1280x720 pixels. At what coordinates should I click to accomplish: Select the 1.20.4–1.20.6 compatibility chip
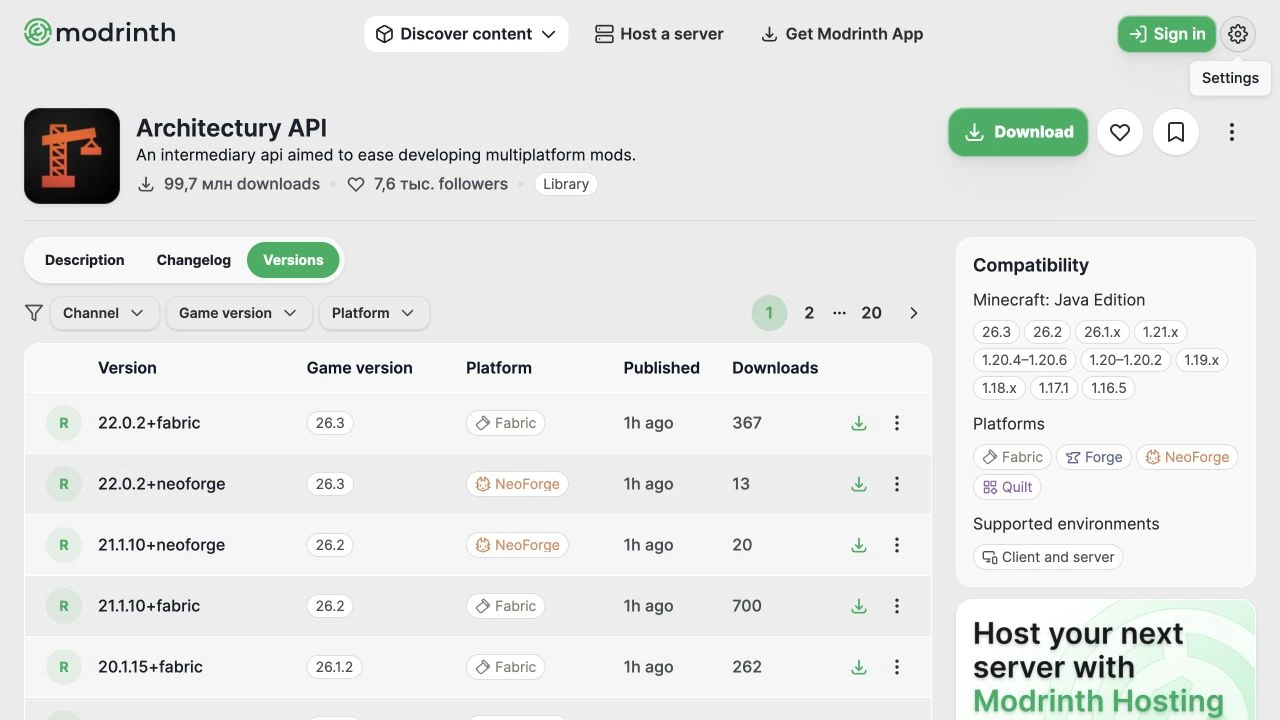[x=1024, y=360]
